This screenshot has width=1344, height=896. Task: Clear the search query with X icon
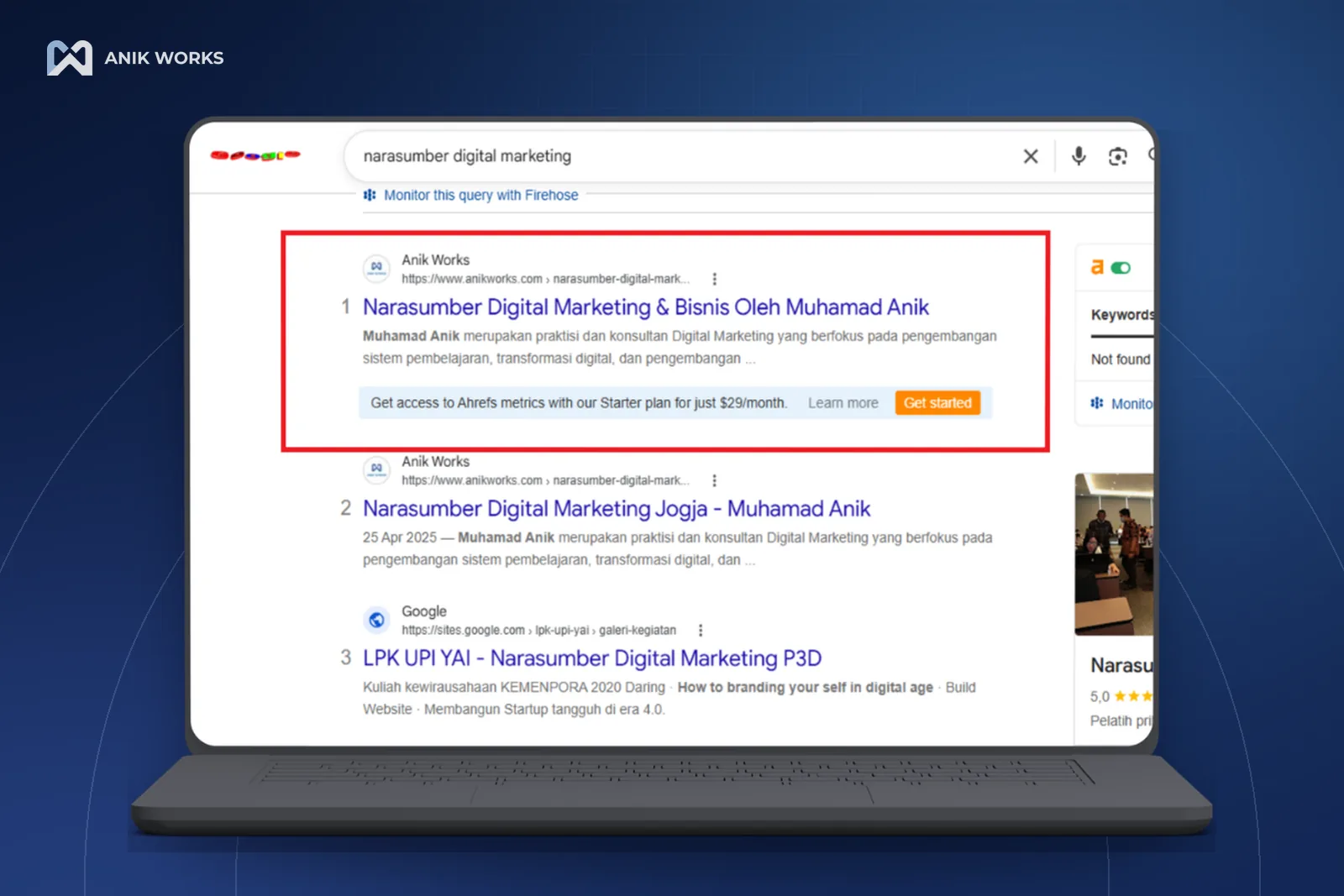click(1031, 156)
